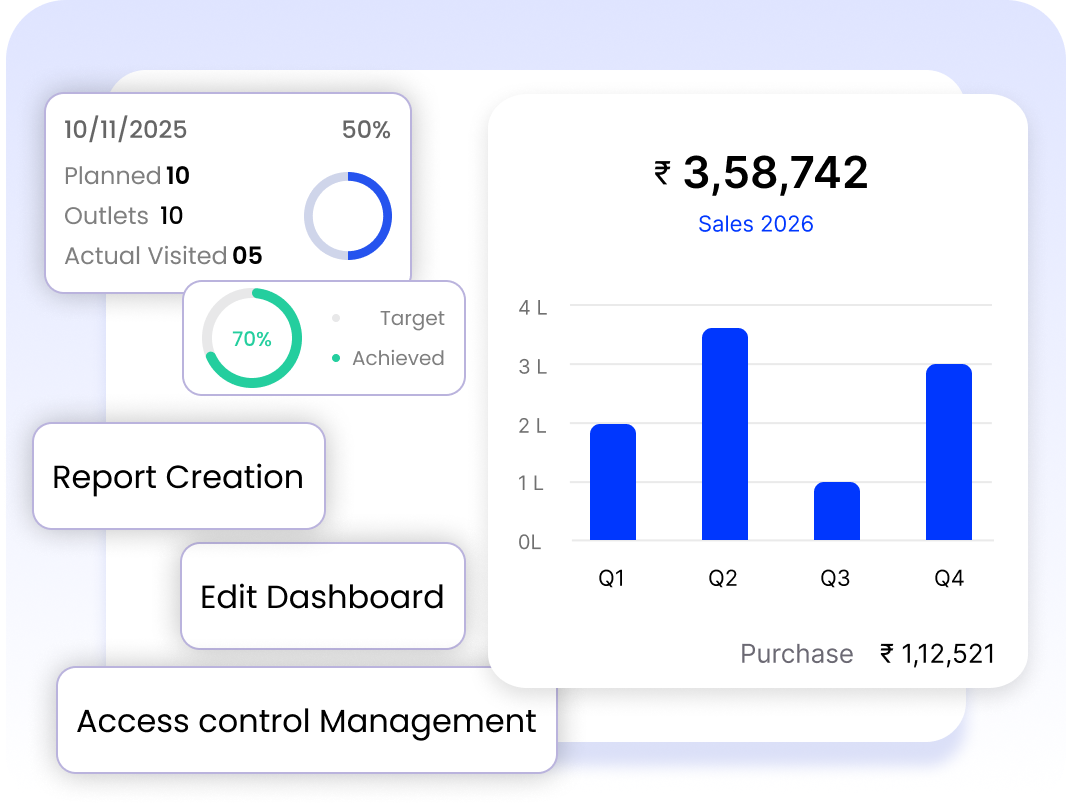1066x812 pixels.
Task: Click the Q4 sales bar
Action: pyautogui.click(x=949, y=452)
